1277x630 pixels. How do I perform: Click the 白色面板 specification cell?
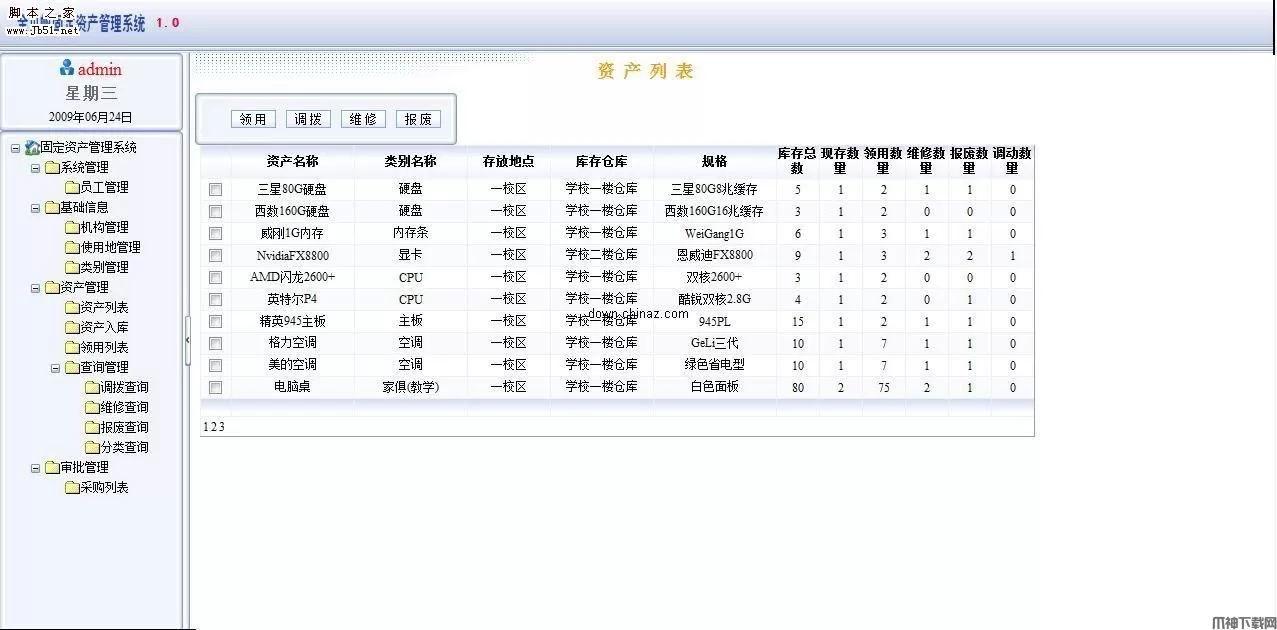click(714, 387)
